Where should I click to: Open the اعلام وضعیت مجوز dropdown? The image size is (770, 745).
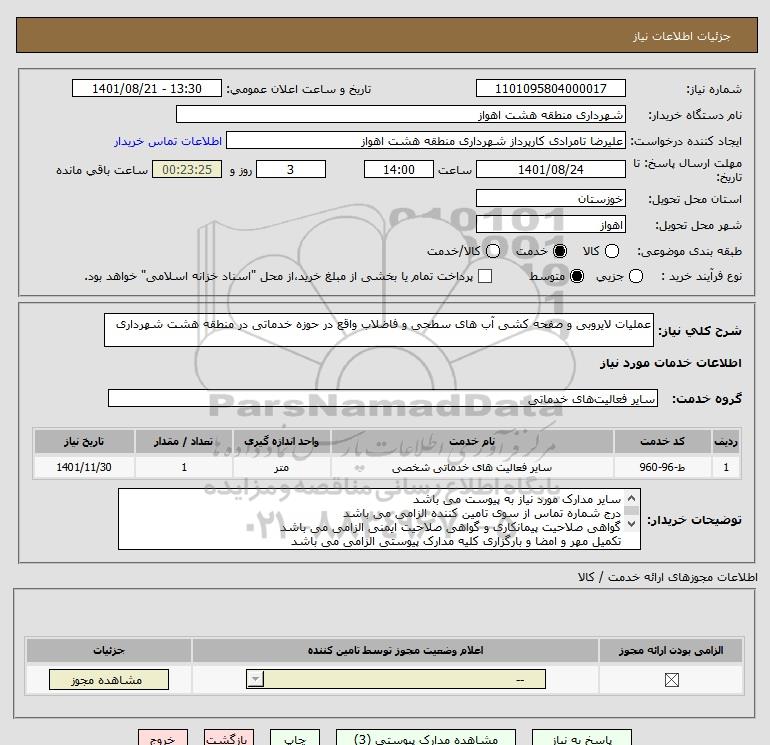pyautogui.click(x=396, y=679)
